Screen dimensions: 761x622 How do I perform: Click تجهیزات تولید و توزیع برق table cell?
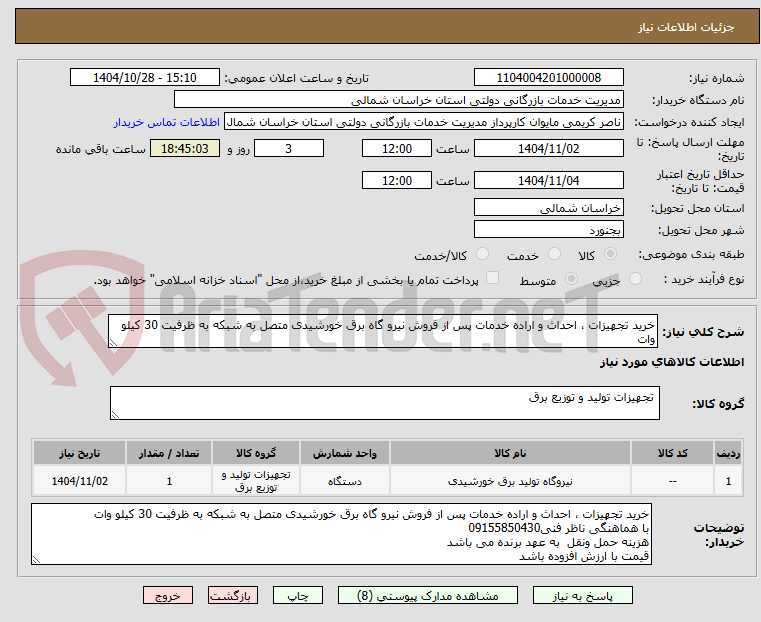tap(256, 481)
